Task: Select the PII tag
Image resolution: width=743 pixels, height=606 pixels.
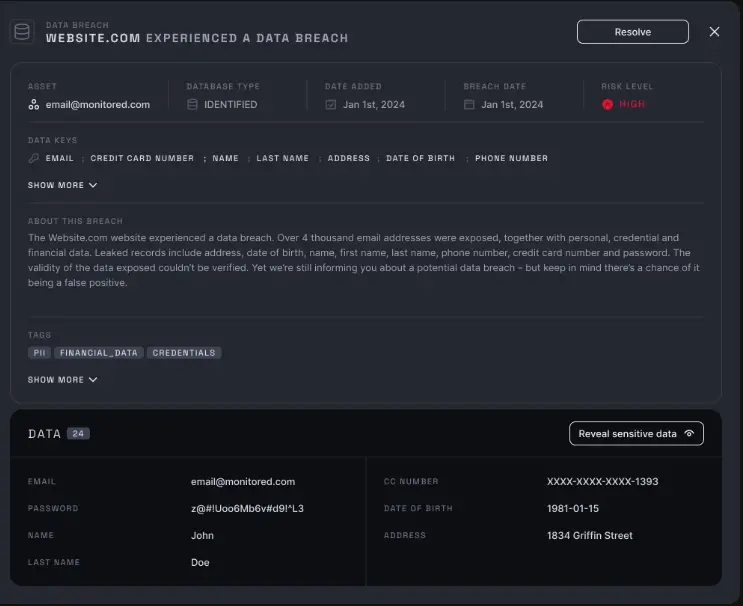Action: pyautogui.click(x=39, y=353)
